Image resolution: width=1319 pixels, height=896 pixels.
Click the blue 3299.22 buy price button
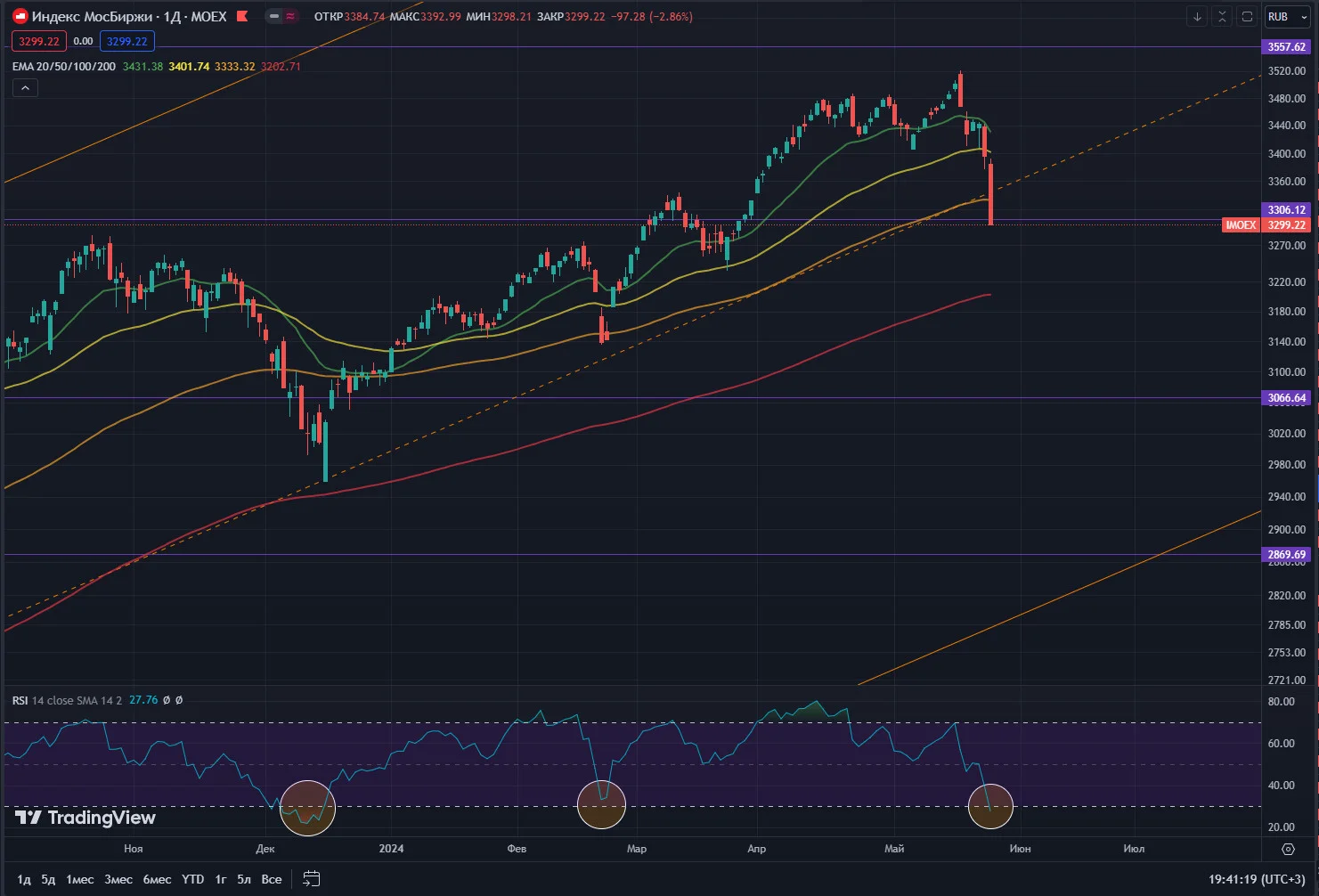point(127,41)
